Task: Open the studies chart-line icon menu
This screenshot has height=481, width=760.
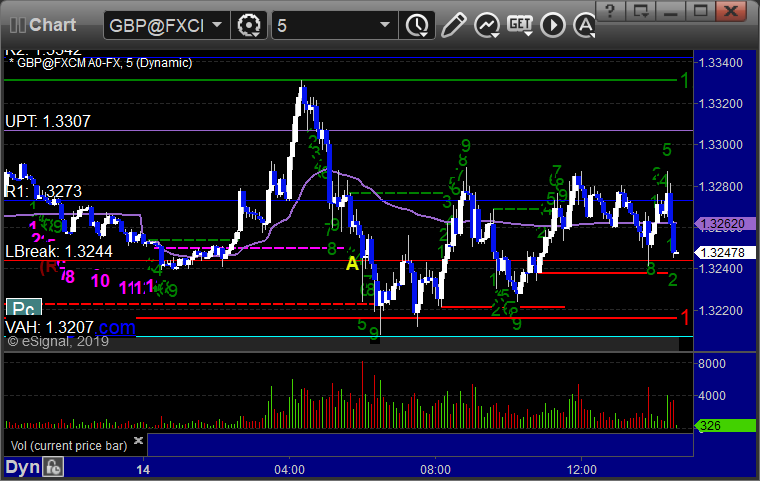Action: point(487,25)
